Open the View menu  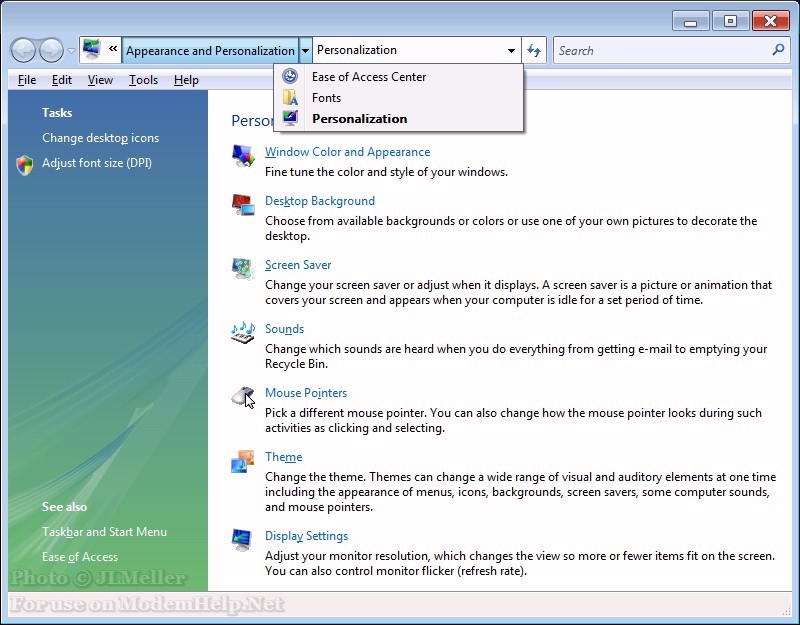coord(100,80)
